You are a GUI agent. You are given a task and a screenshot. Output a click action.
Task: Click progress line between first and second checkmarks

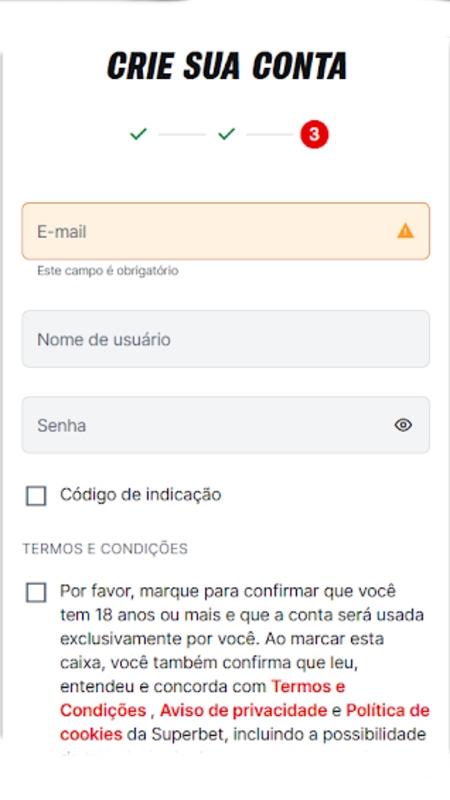tap(182, 135)
